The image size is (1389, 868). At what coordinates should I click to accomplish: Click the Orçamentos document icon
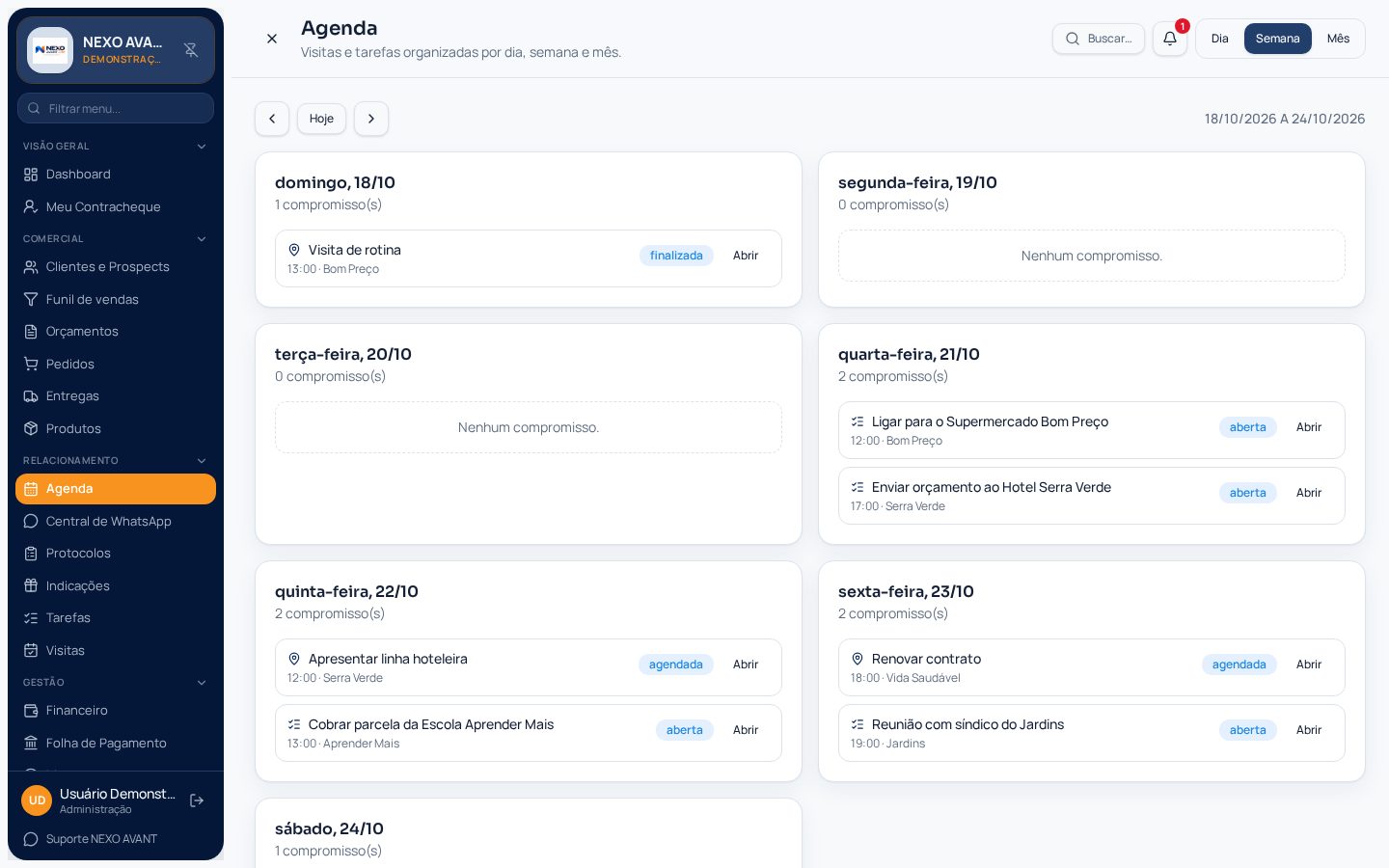tap(31, 332)
